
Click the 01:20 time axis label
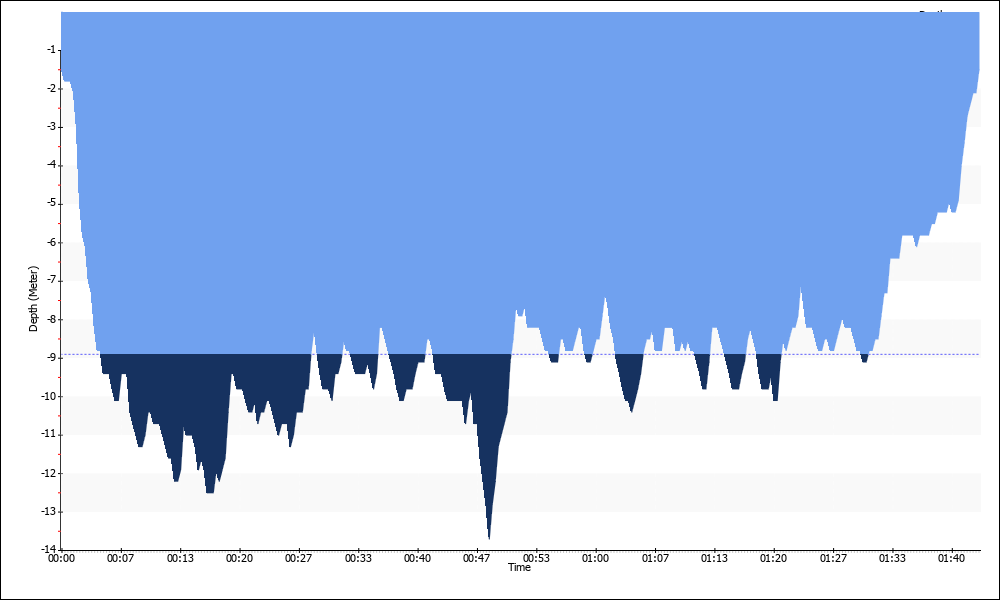(774, 559)
